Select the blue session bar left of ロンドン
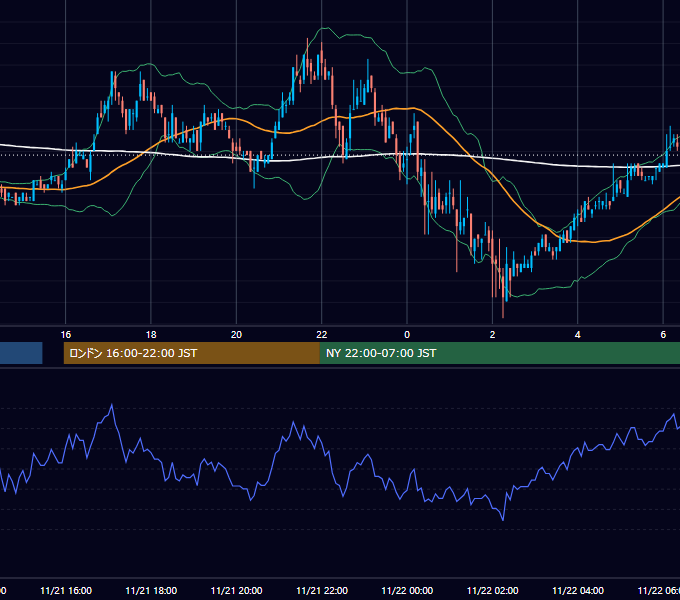Screen dimensions: 680x600 [21, 353]
